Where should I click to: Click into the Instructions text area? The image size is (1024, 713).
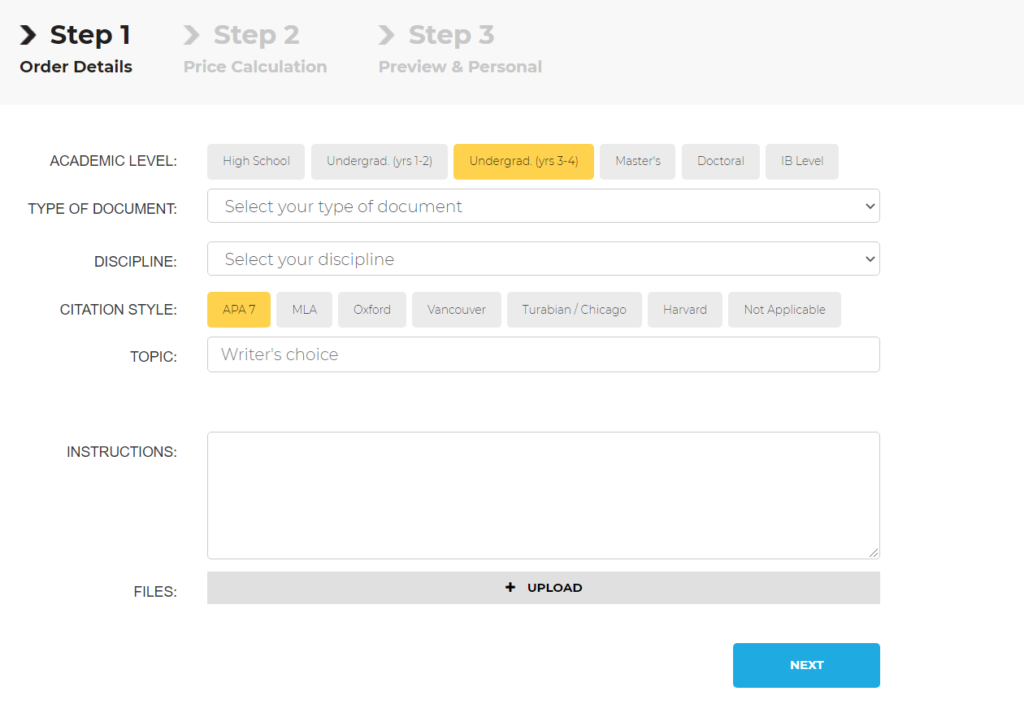pos(543,496)
